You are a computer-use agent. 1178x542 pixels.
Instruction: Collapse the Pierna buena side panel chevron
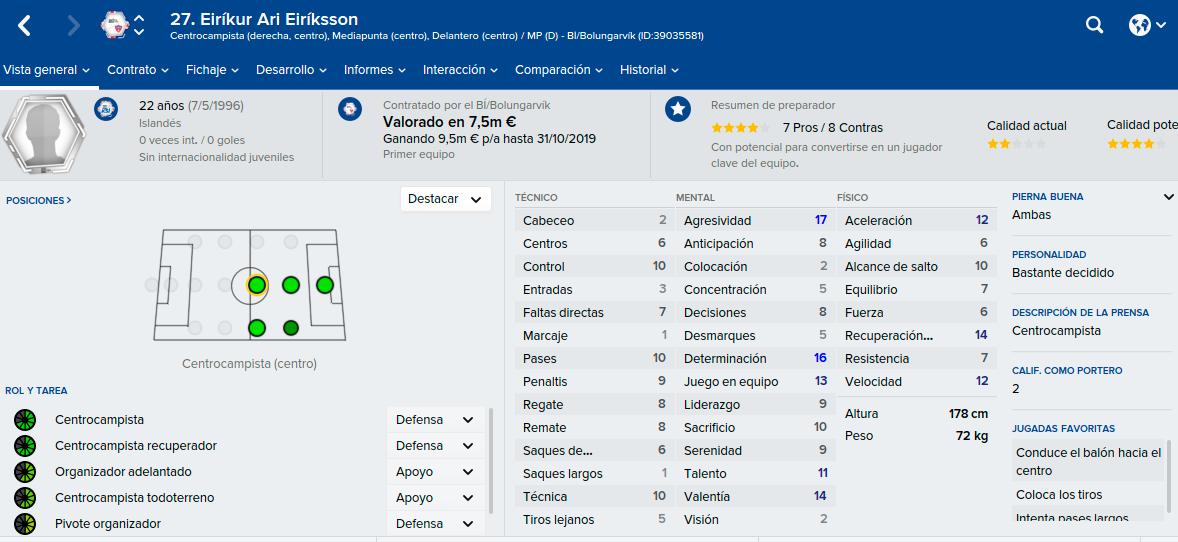coord(1168,197)
